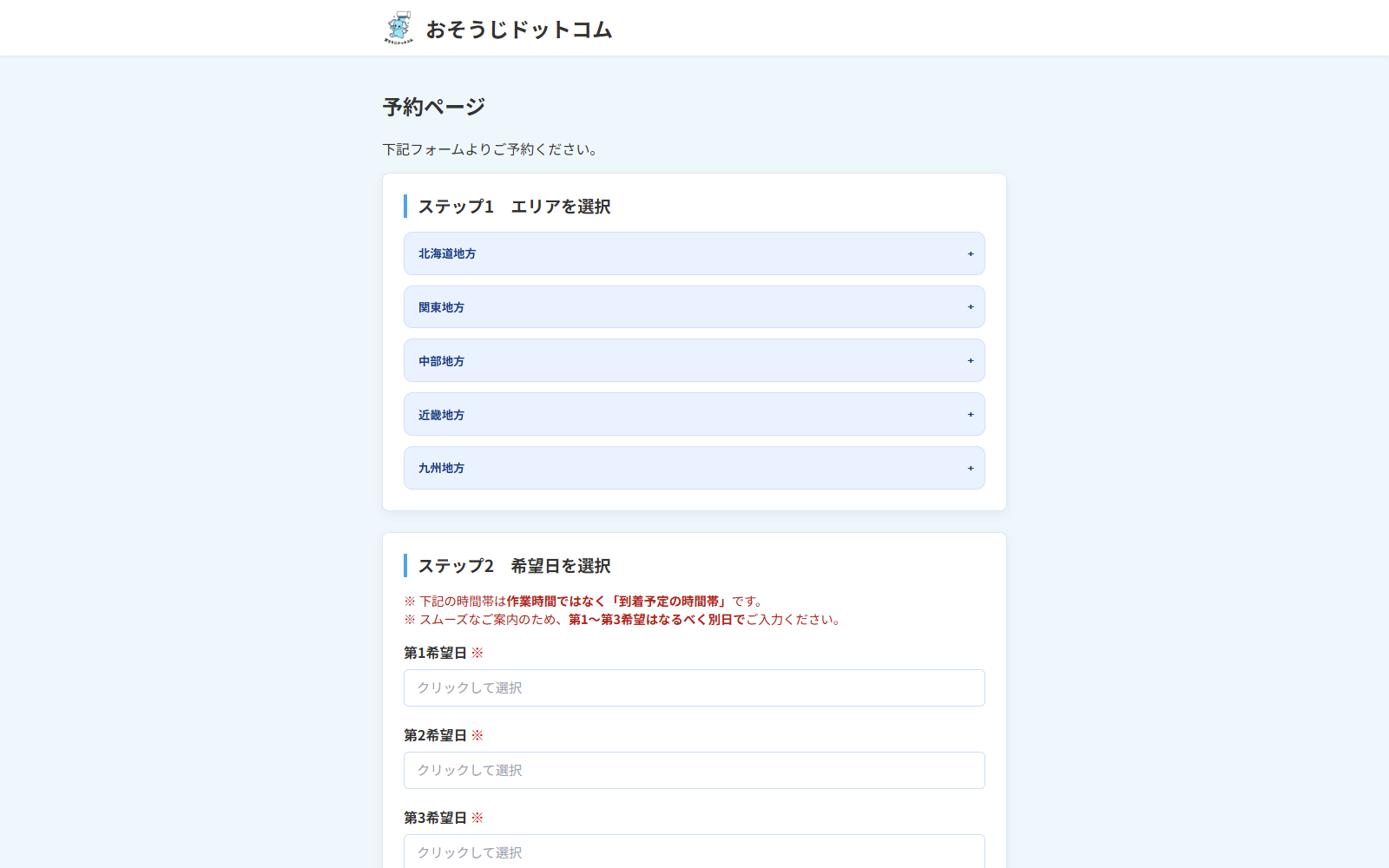Expand the 関東地方 area section
Screen dimensions: 1389x868
(694, 307)
